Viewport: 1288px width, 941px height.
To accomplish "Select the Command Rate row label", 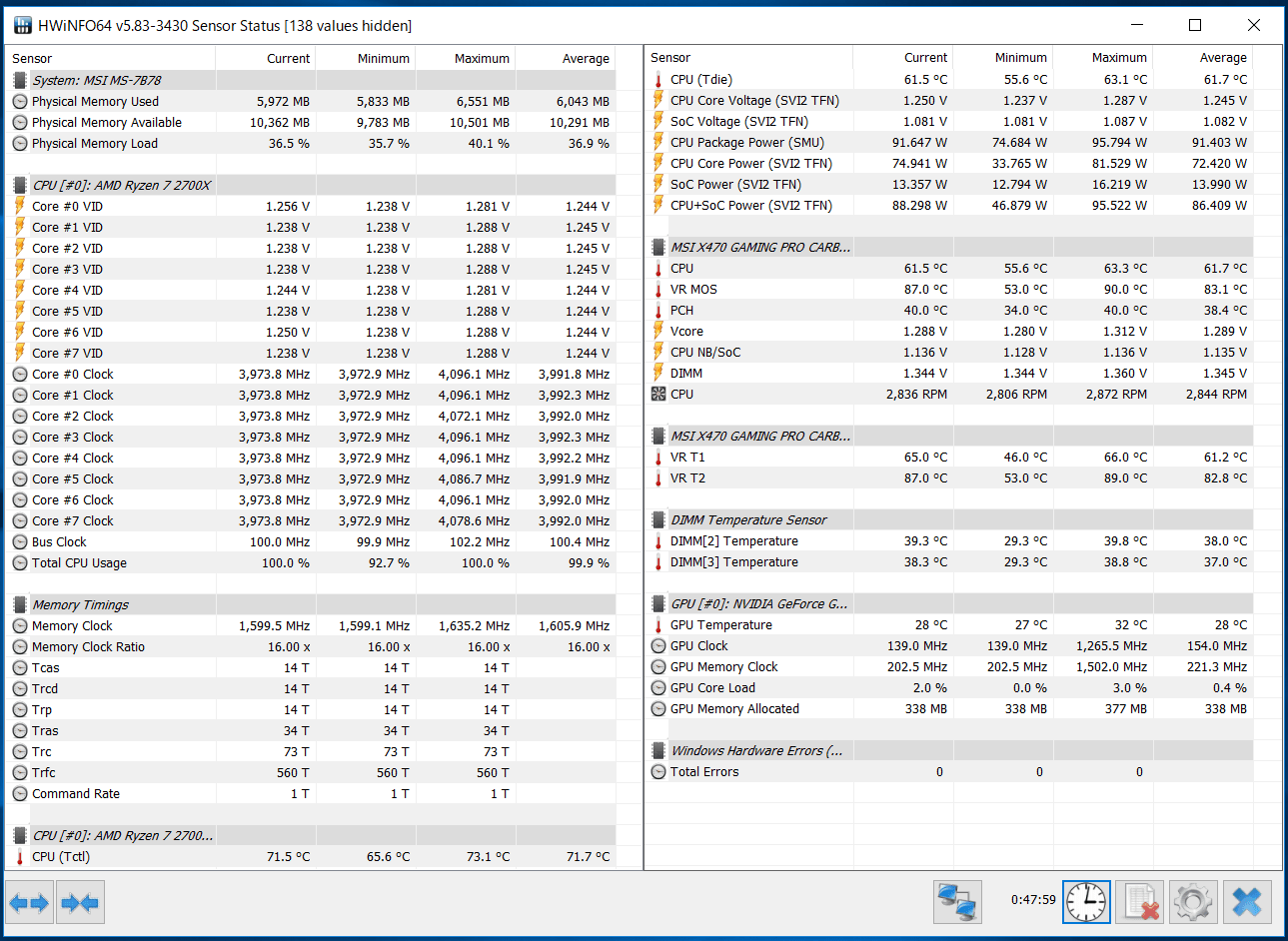I will [x=76, y=794].
